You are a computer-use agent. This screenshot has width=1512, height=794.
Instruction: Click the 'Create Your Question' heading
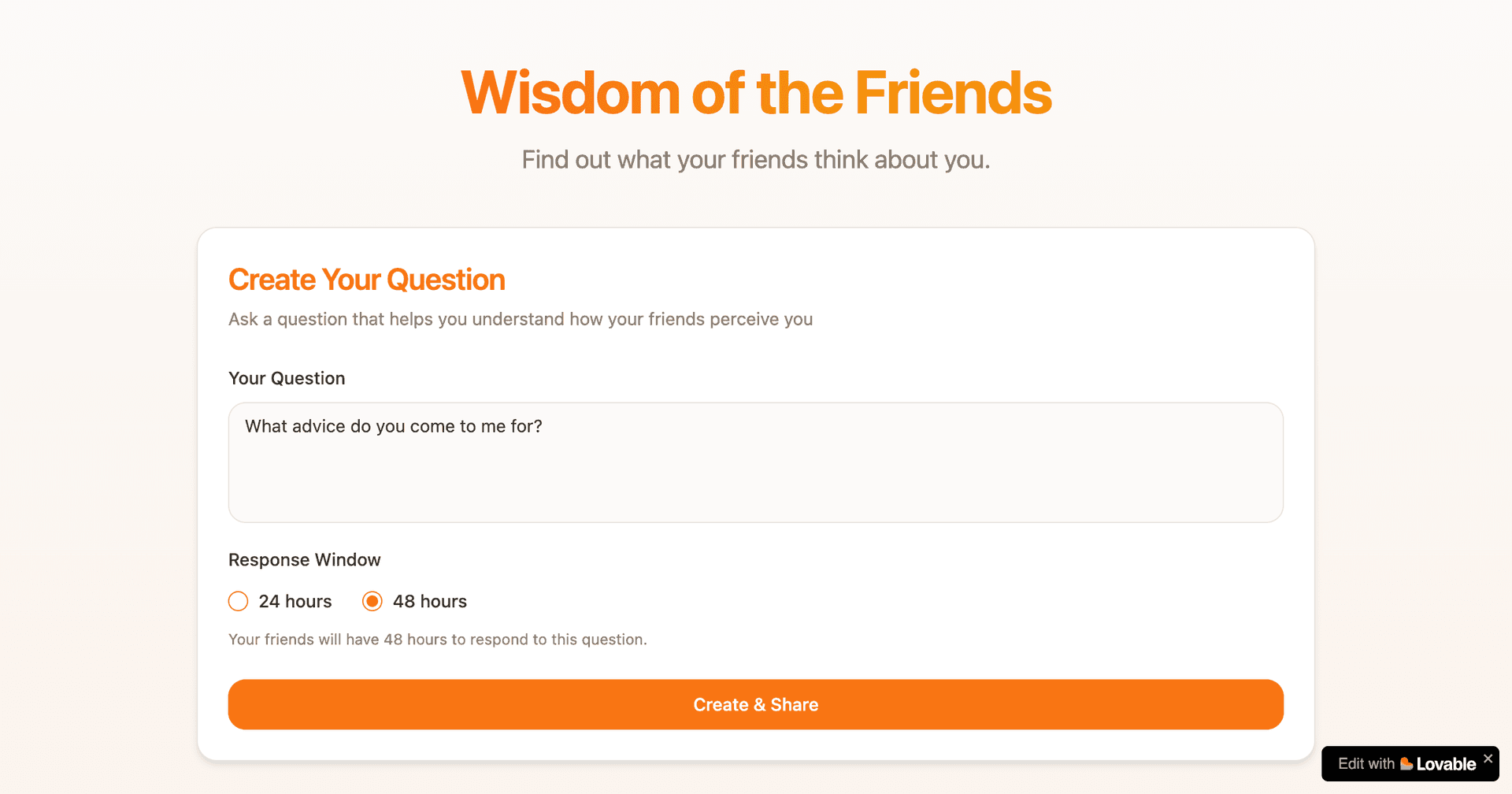[x=366, y=280]
